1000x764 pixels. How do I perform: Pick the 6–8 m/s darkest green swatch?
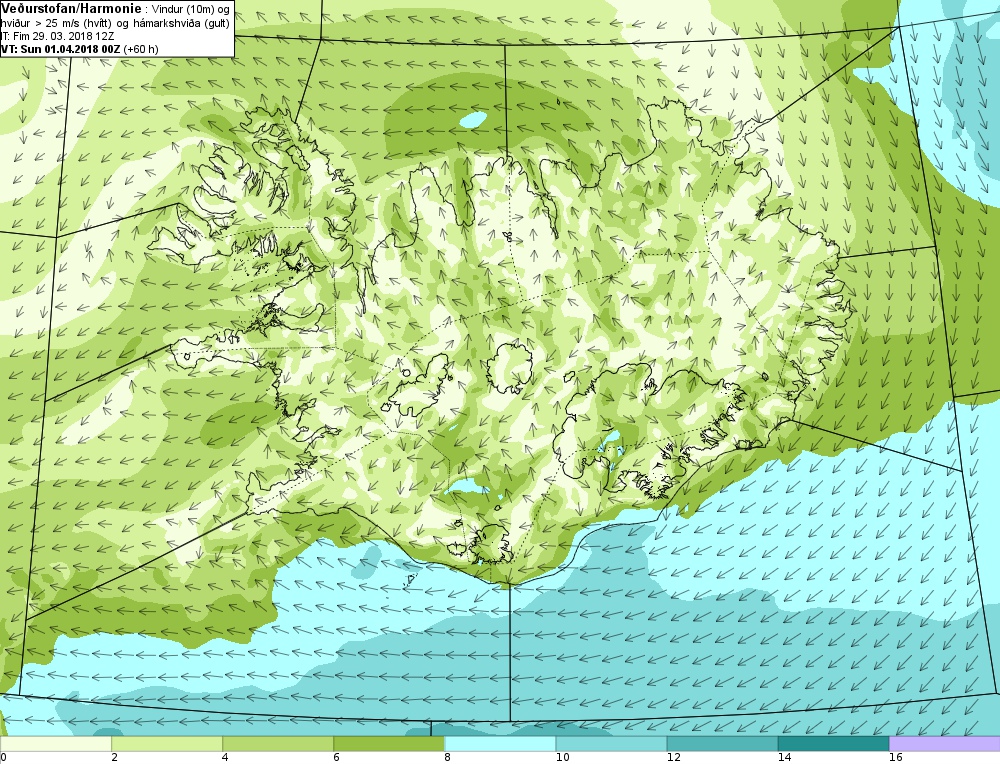click(x=389, y=744)
